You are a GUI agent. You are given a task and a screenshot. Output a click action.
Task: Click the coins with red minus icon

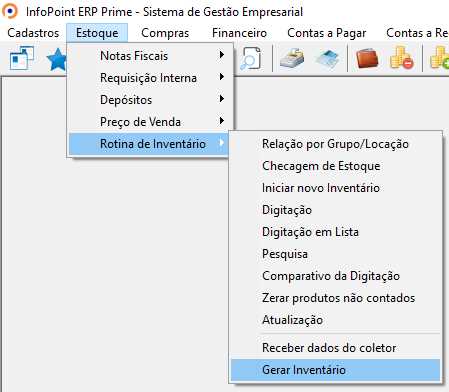coord(402,58)
